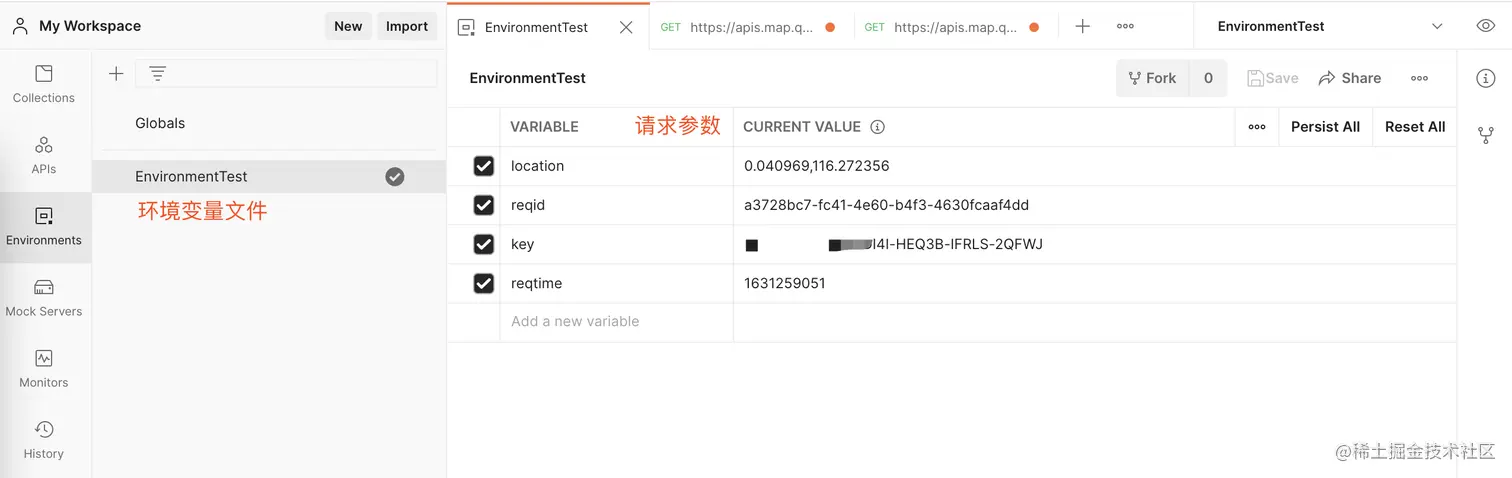1512x478 pixels.
Task: Click the plus icon to create environment
Action: click(x=116, y=73)
